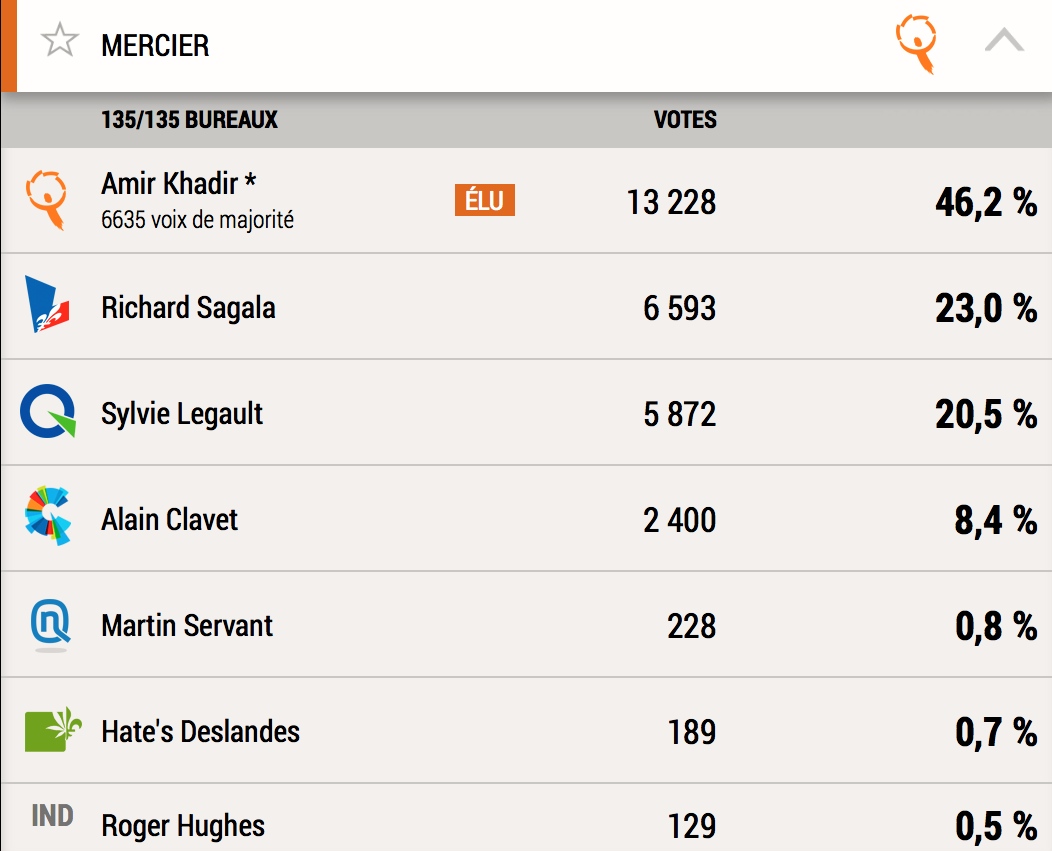This screenshot has height=851, width=1052.
Task: Click Richard Sagala's party logo
Action: coord(47,305)
